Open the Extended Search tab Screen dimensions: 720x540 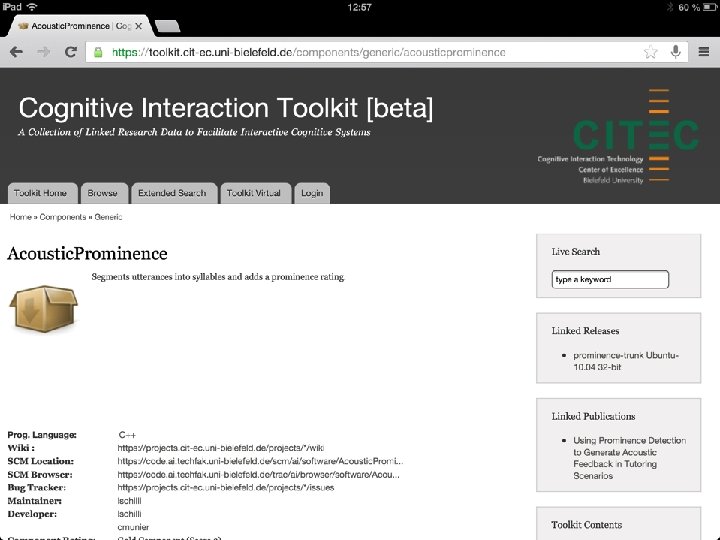[x=172, y=193]
